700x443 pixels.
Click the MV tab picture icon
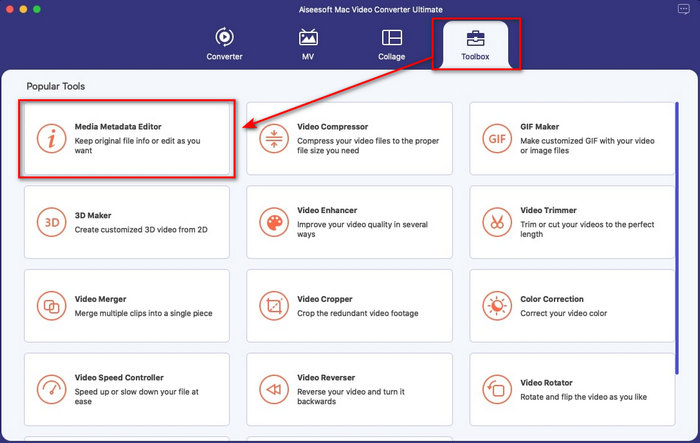pos(308,37)
